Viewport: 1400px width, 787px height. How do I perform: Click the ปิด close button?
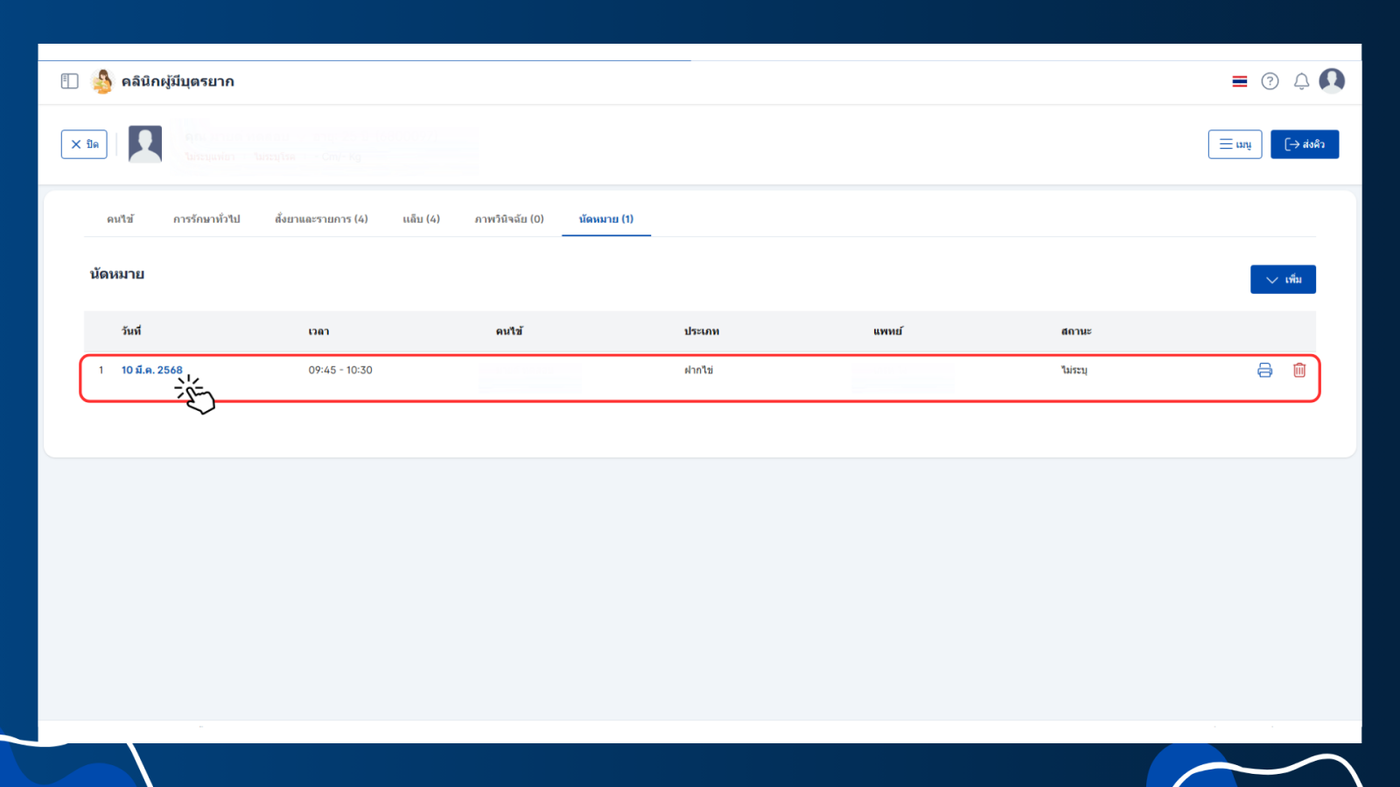[84, 144]
